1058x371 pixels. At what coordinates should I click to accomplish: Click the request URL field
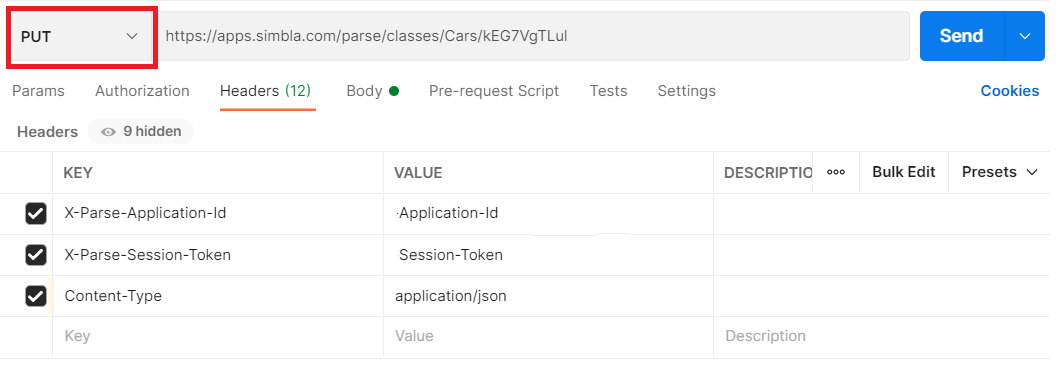pyautogui.click(x=533, y=36)
